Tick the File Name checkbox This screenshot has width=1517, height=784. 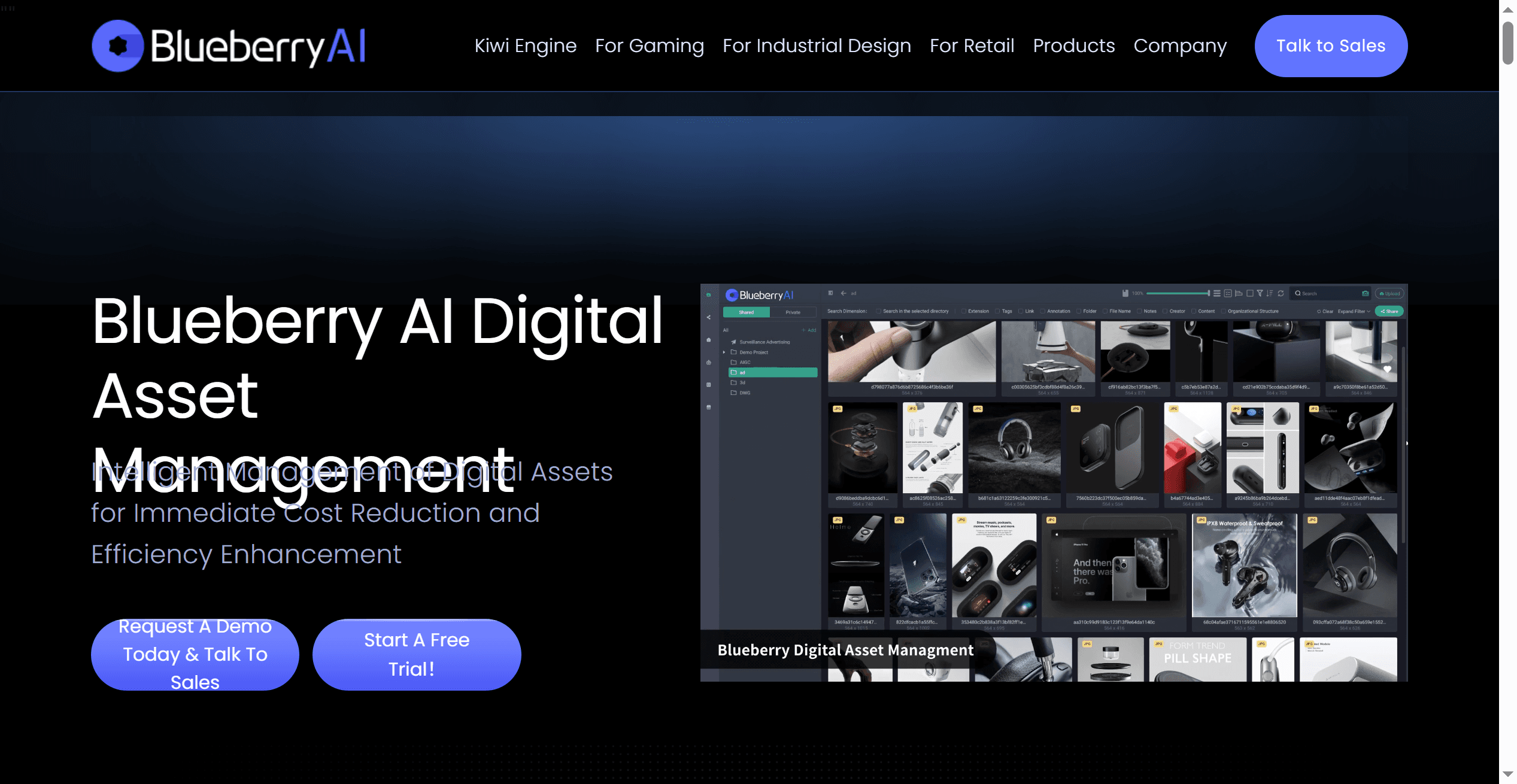[1105, 311]
